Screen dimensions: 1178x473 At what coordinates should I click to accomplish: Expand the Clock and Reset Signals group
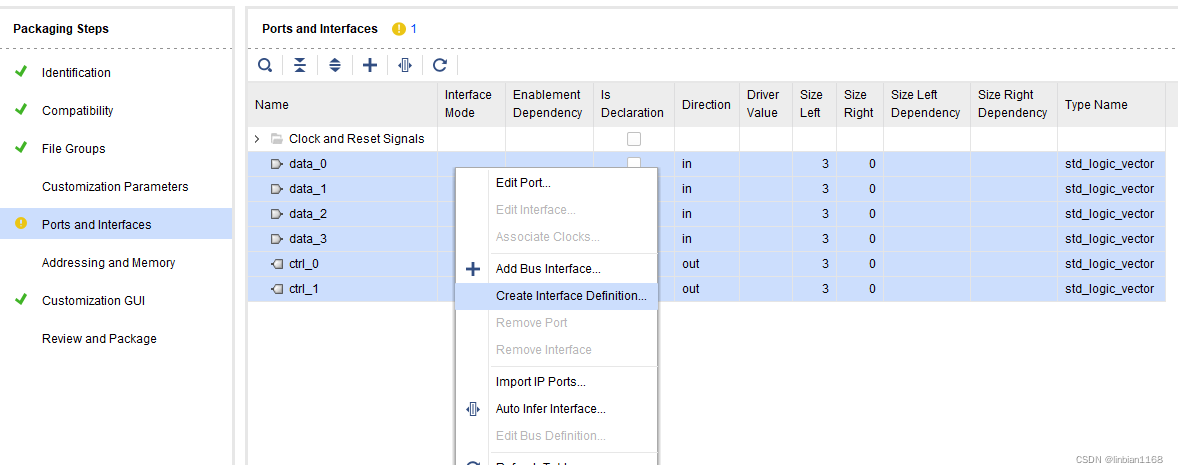(x=257, y=139)
